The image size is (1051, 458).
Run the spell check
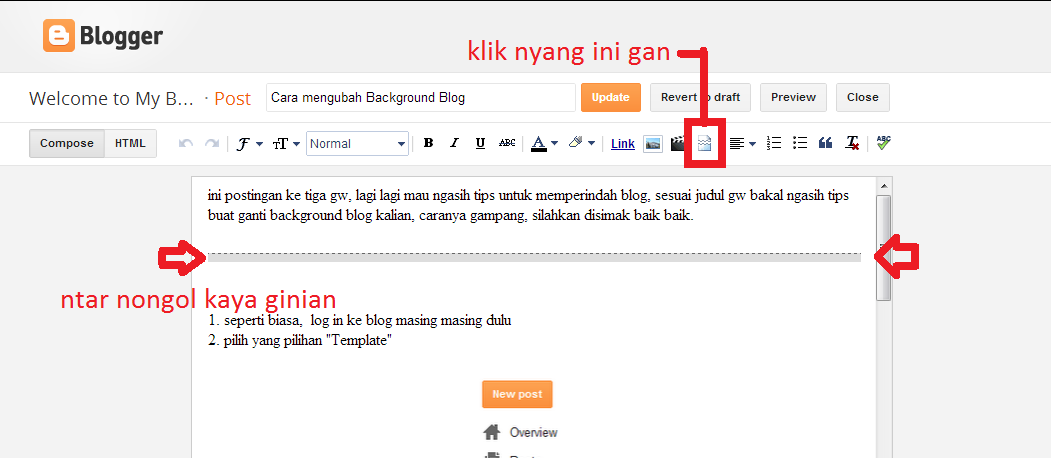pyautogui.click(x=883, y=143)
